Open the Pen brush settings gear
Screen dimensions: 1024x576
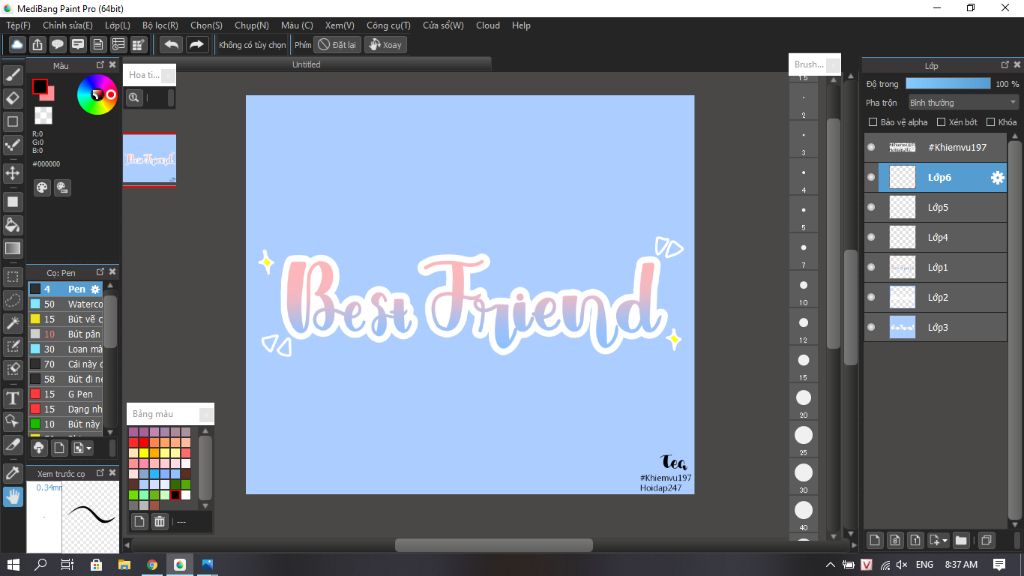click(95, 289)
